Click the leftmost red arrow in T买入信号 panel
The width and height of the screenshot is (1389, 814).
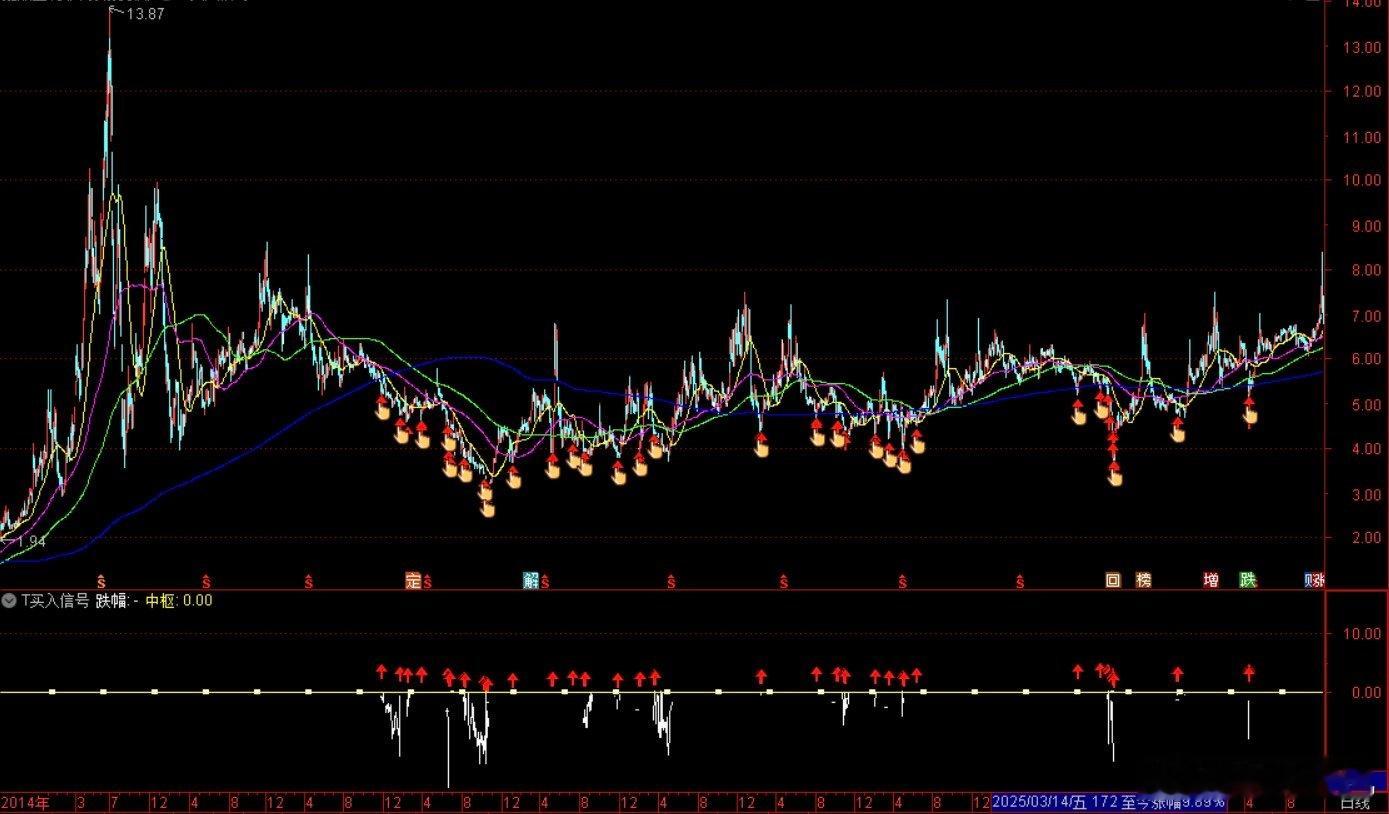(x=381, y=672)
